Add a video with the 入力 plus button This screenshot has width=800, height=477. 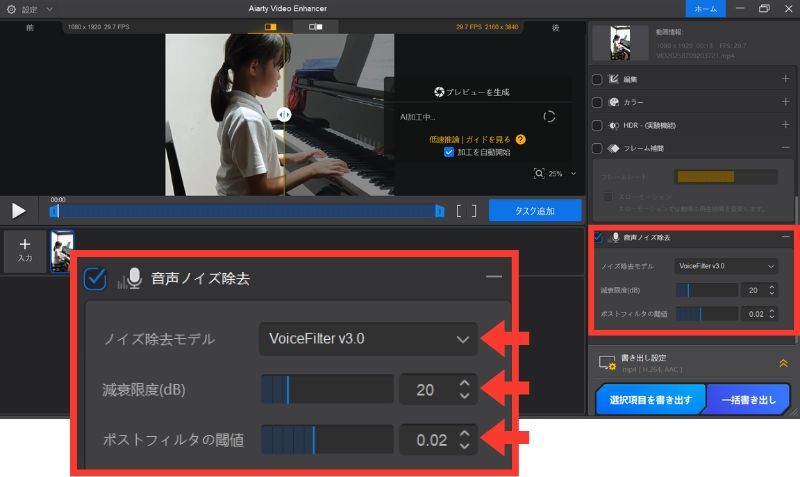(x=24, y=250)
